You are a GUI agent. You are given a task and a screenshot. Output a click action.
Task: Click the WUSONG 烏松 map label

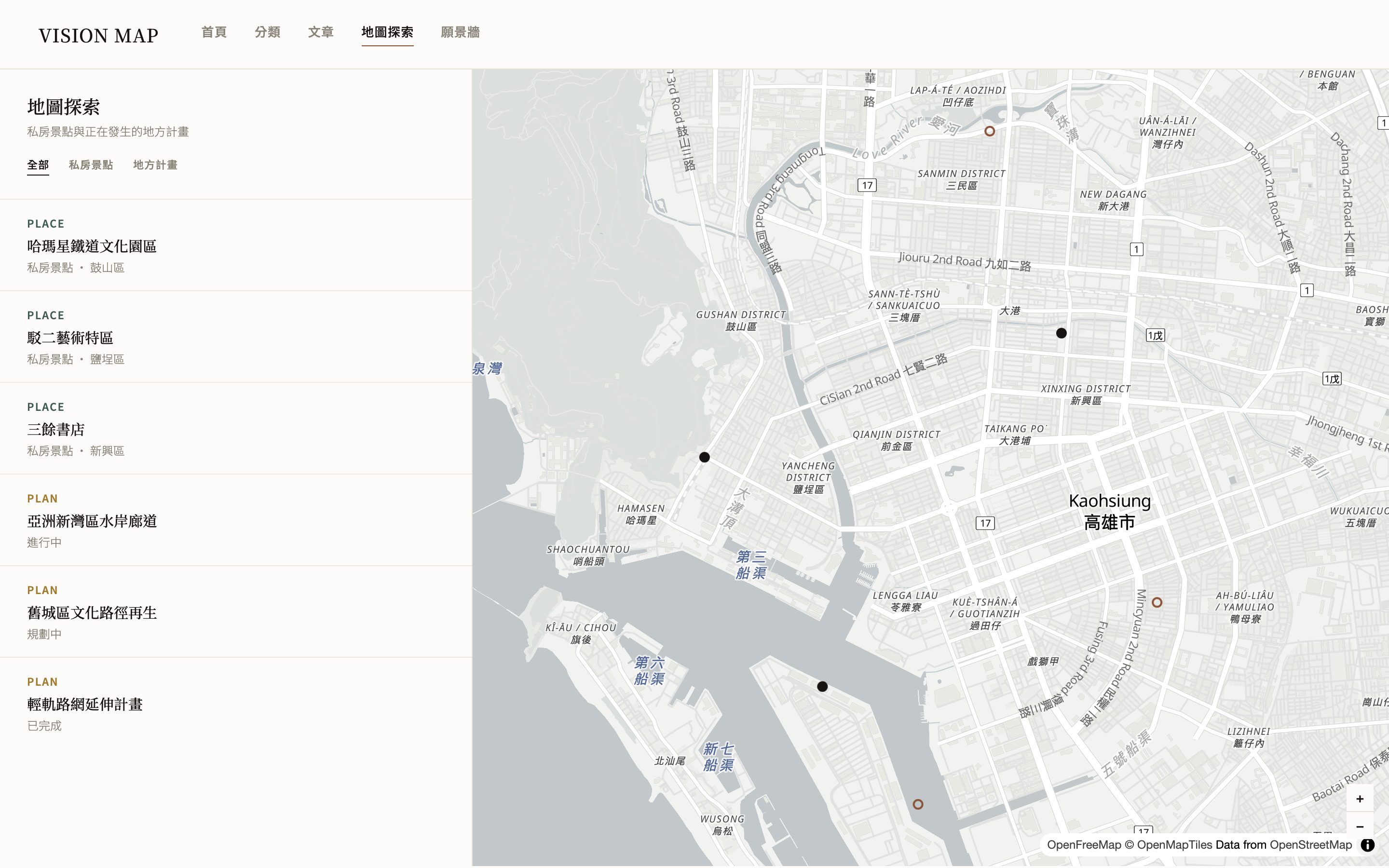point(722,825)
